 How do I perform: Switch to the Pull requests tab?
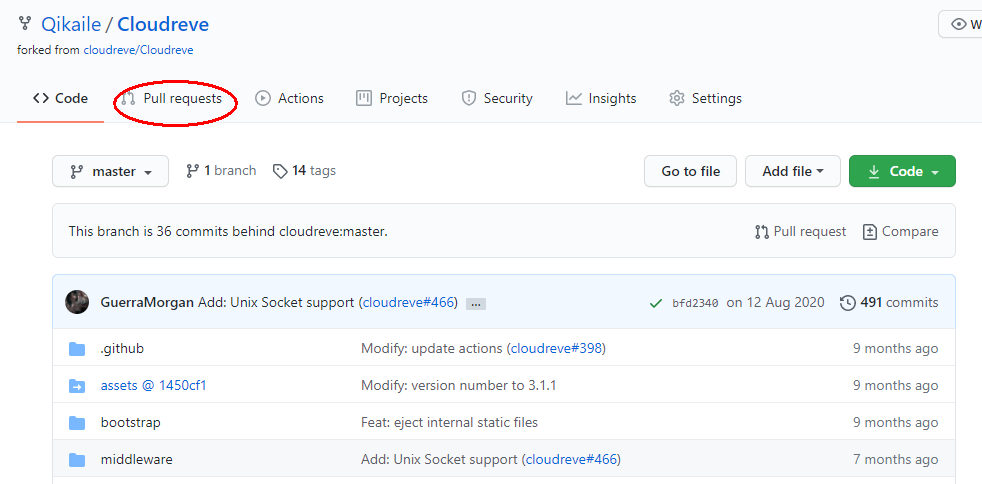pyautogui.click(x=171, y=98)
